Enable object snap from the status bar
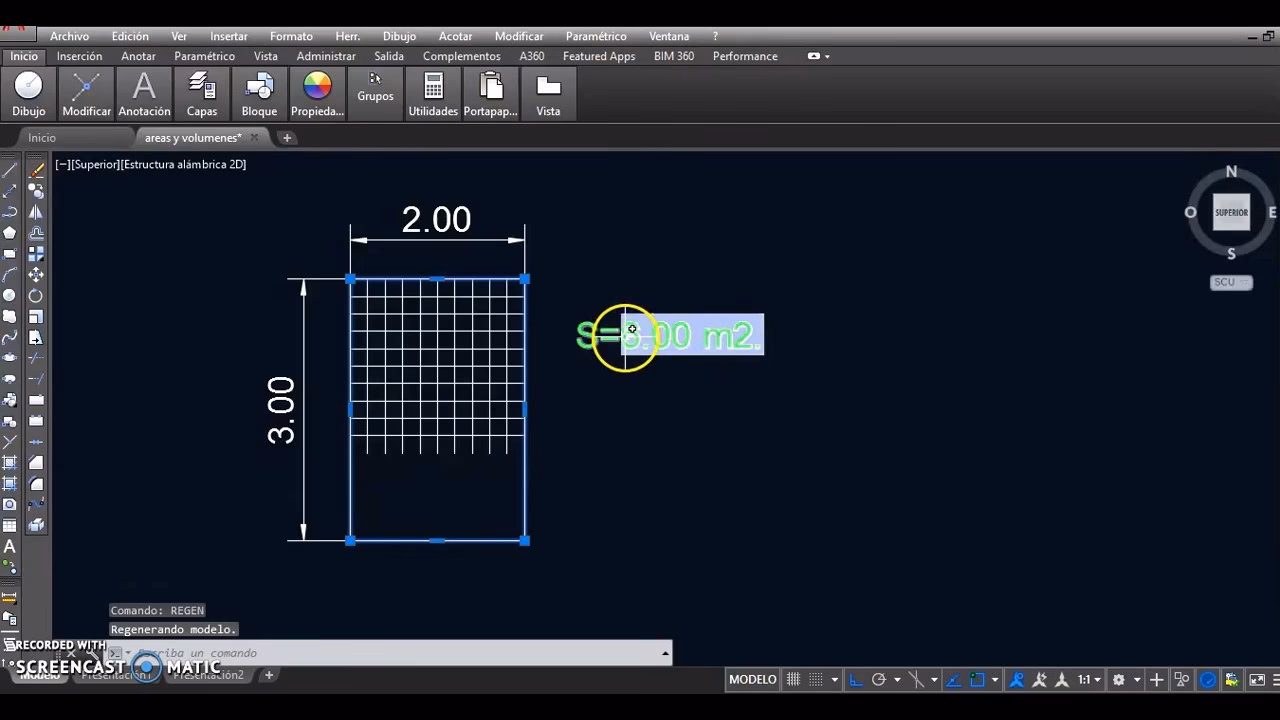 tap(976, 679)
